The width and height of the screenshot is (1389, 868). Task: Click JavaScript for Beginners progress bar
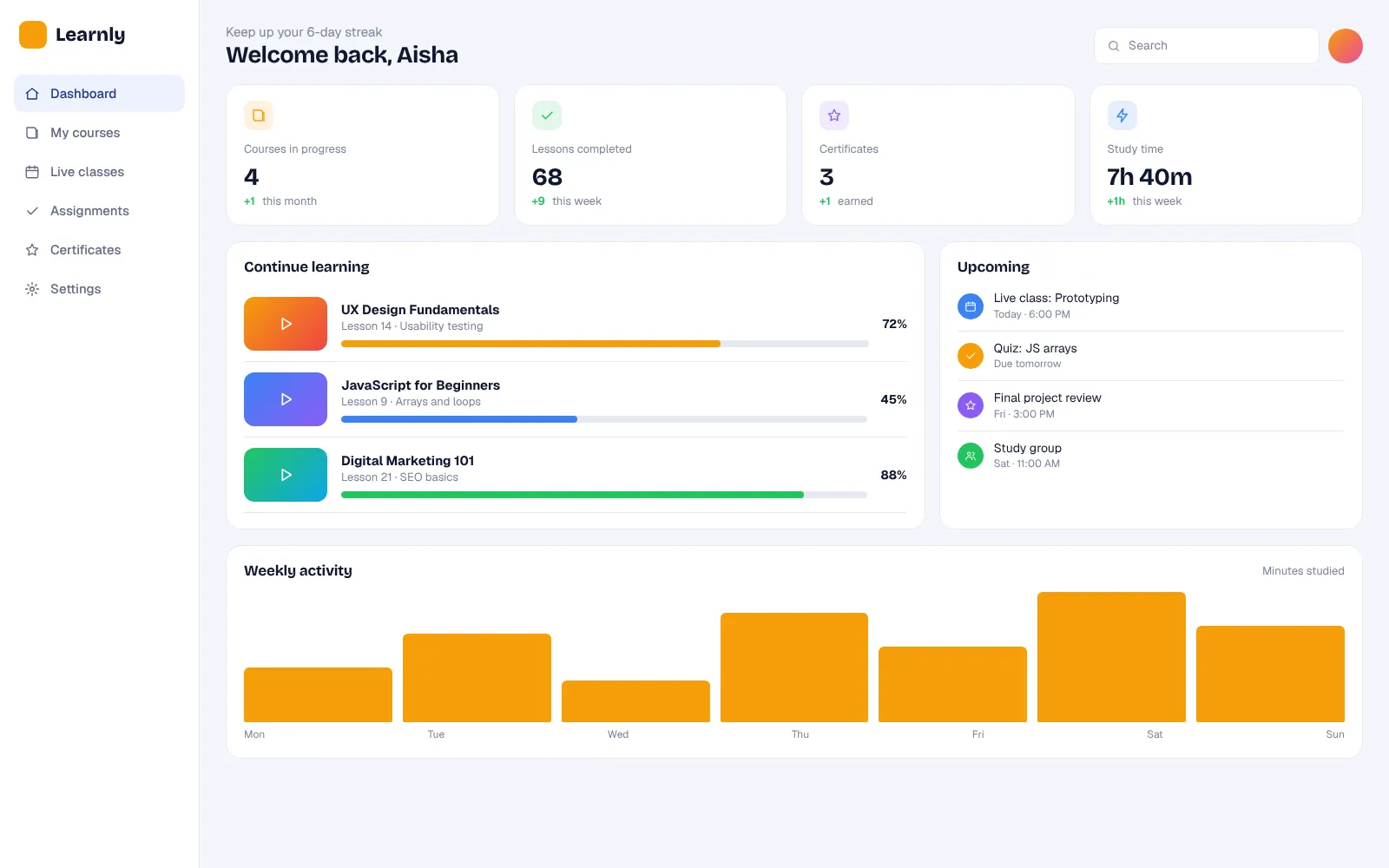click(x=604, y=419)
